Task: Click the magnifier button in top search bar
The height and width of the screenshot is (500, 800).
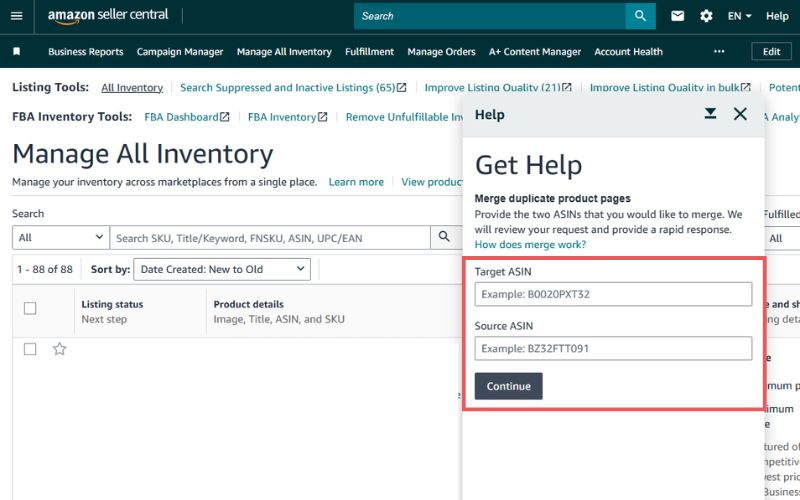Action: click(x=640, y=16)
